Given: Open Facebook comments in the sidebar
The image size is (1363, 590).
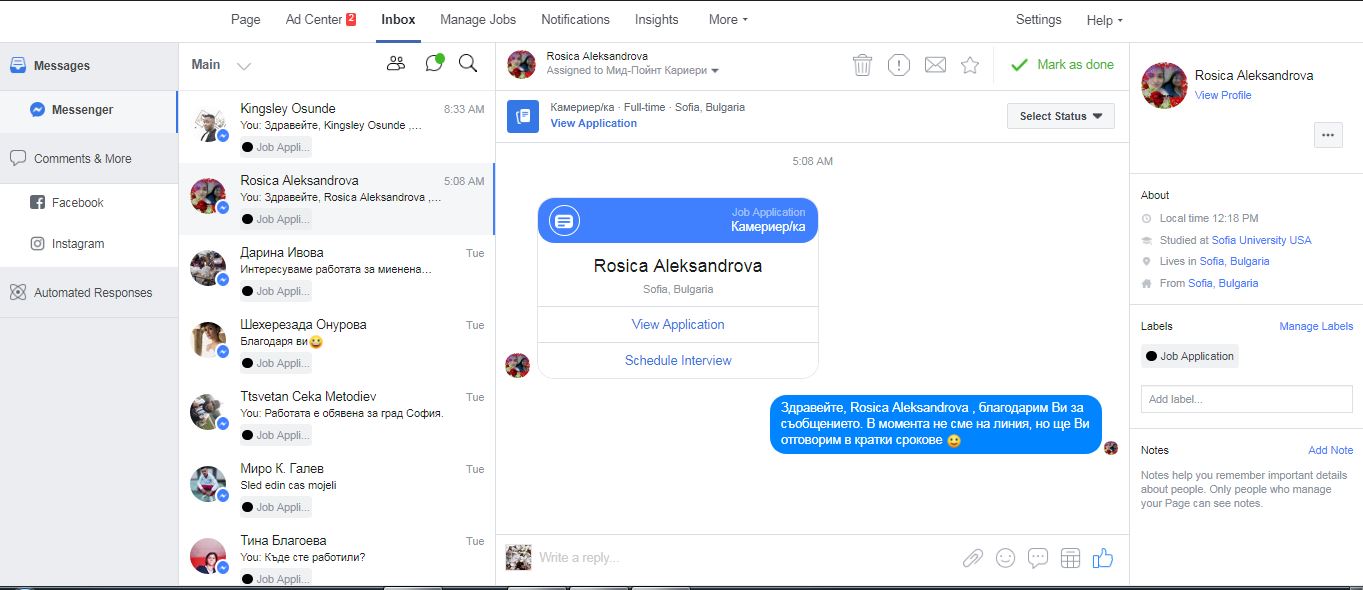Looking at the screenshot, I should (x=89, y=202).
